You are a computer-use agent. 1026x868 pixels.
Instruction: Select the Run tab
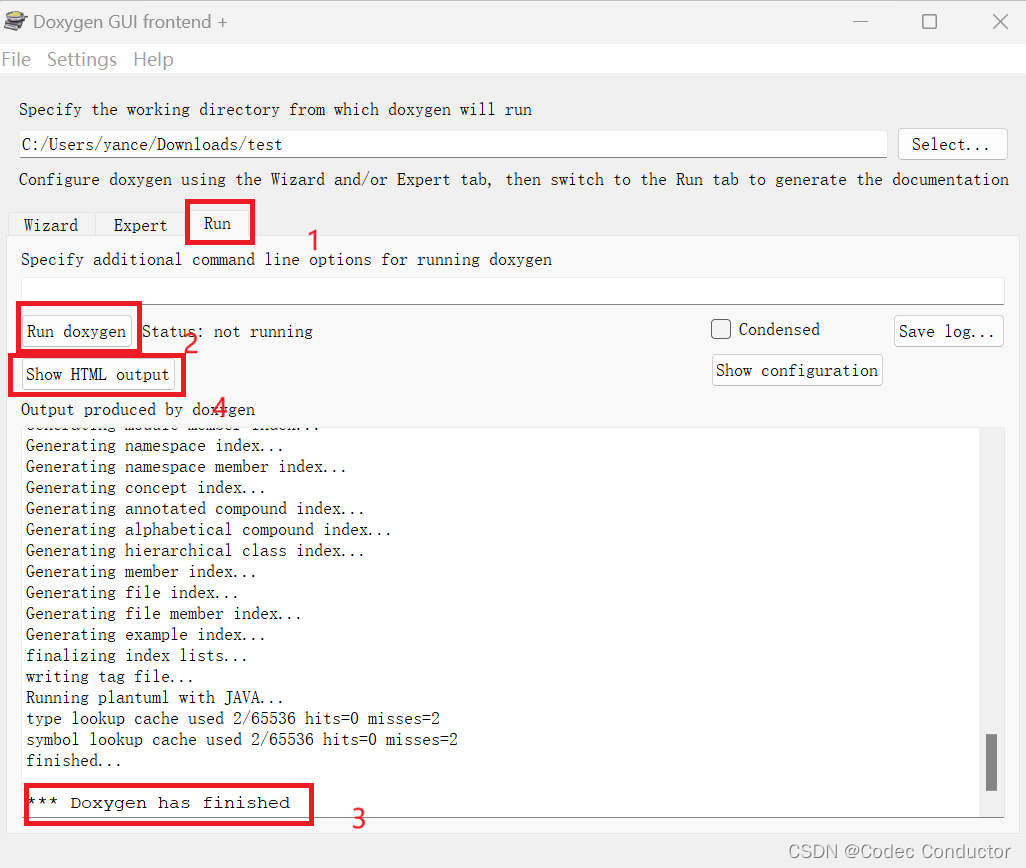[x=217, y=224]
